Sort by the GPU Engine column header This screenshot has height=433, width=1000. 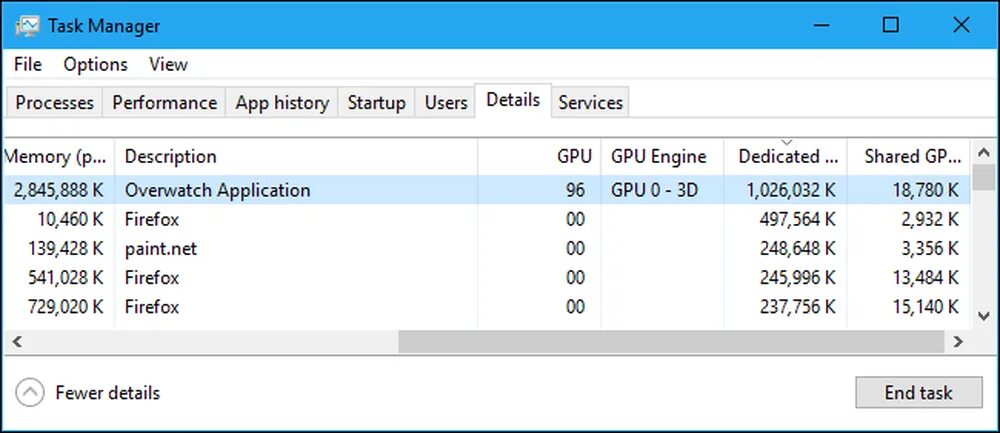pos(659,156)
